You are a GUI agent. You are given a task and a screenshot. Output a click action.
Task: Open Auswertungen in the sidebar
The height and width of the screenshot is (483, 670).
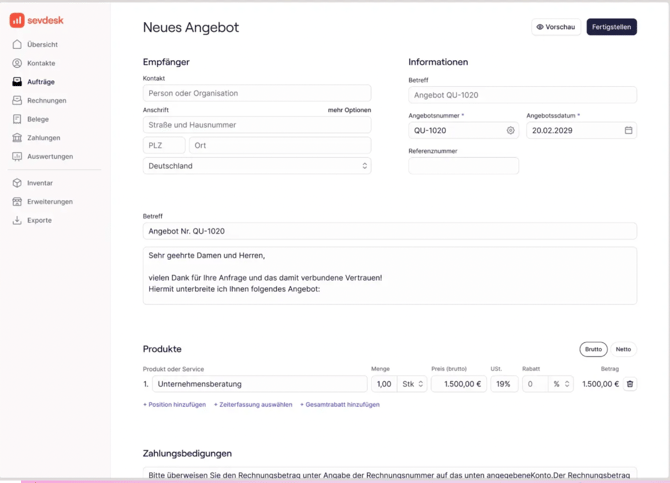[x=49, y=157]
